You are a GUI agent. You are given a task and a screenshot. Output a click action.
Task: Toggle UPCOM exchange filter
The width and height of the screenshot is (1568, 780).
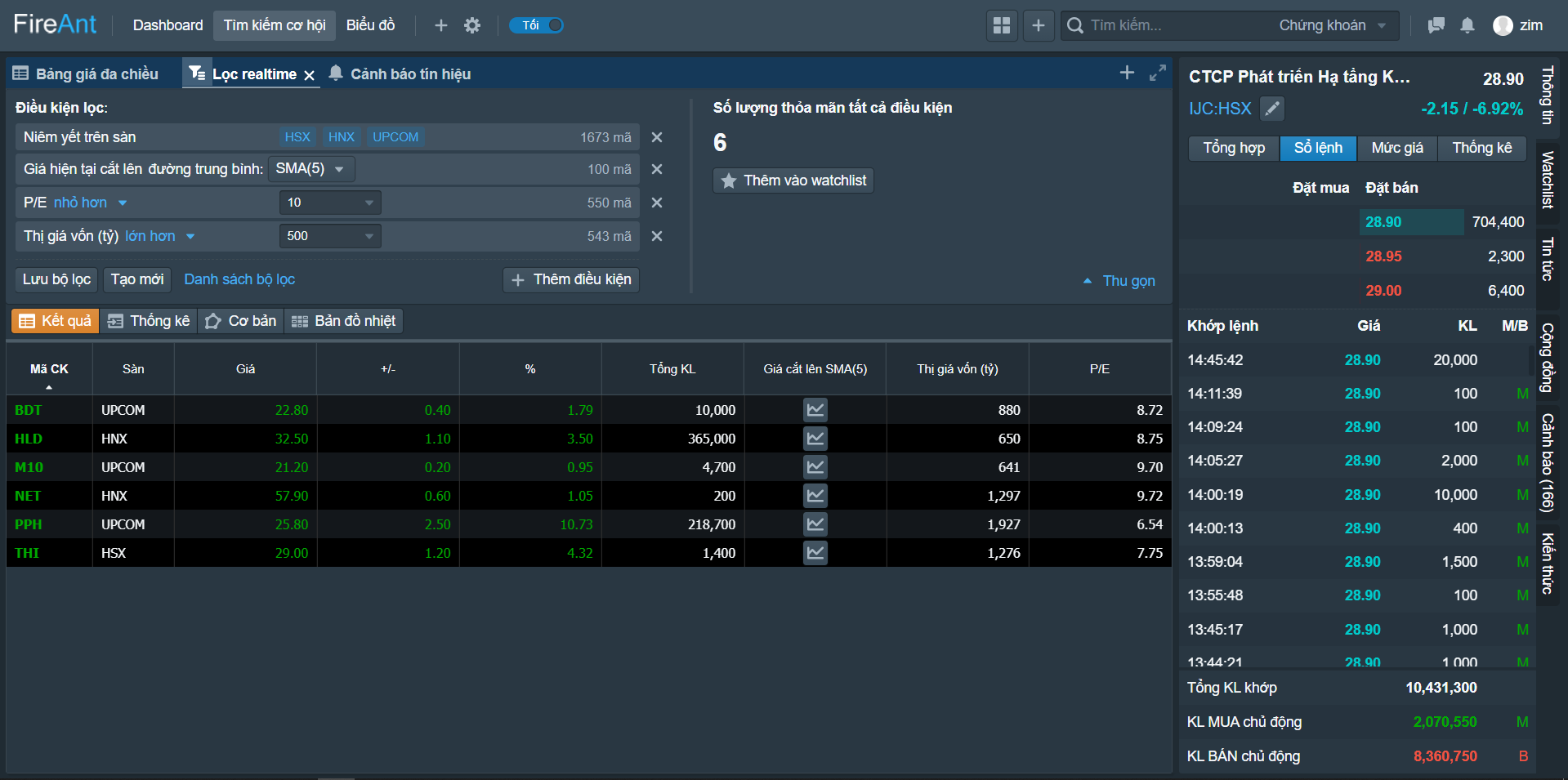click(x=395, y=137)
